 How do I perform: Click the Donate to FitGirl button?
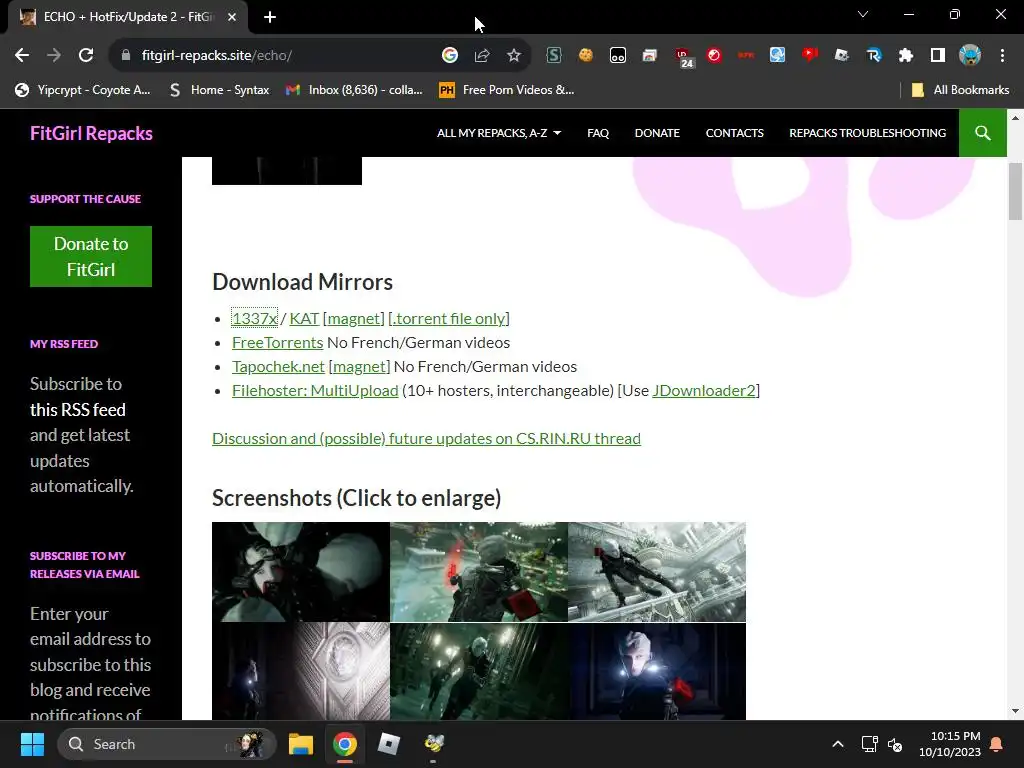click(x=91, y=257)
